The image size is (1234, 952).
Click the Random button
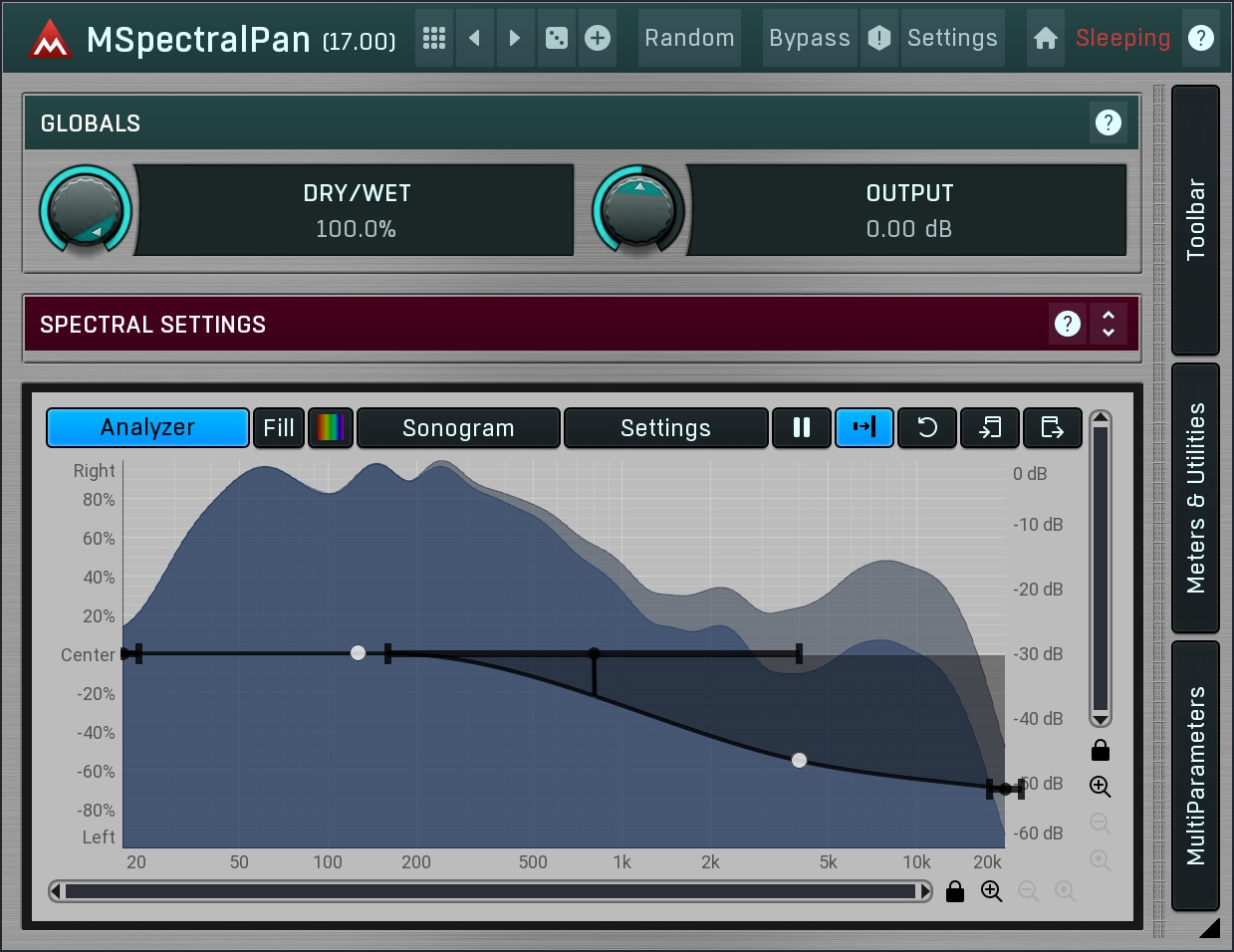point(689,38)
